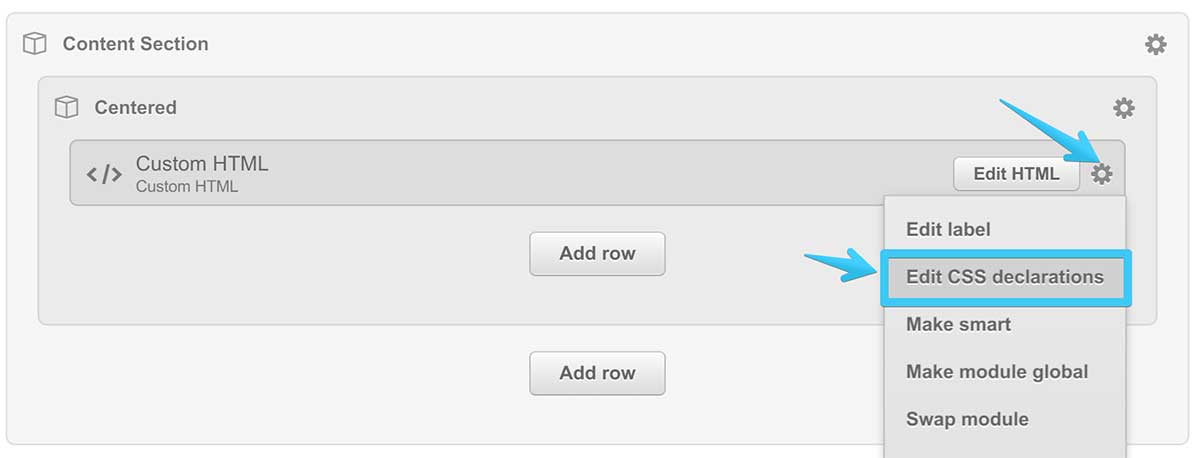Click the large Custom HTML module title
This screenshot has width=1200, height=458.
point(202,164)
